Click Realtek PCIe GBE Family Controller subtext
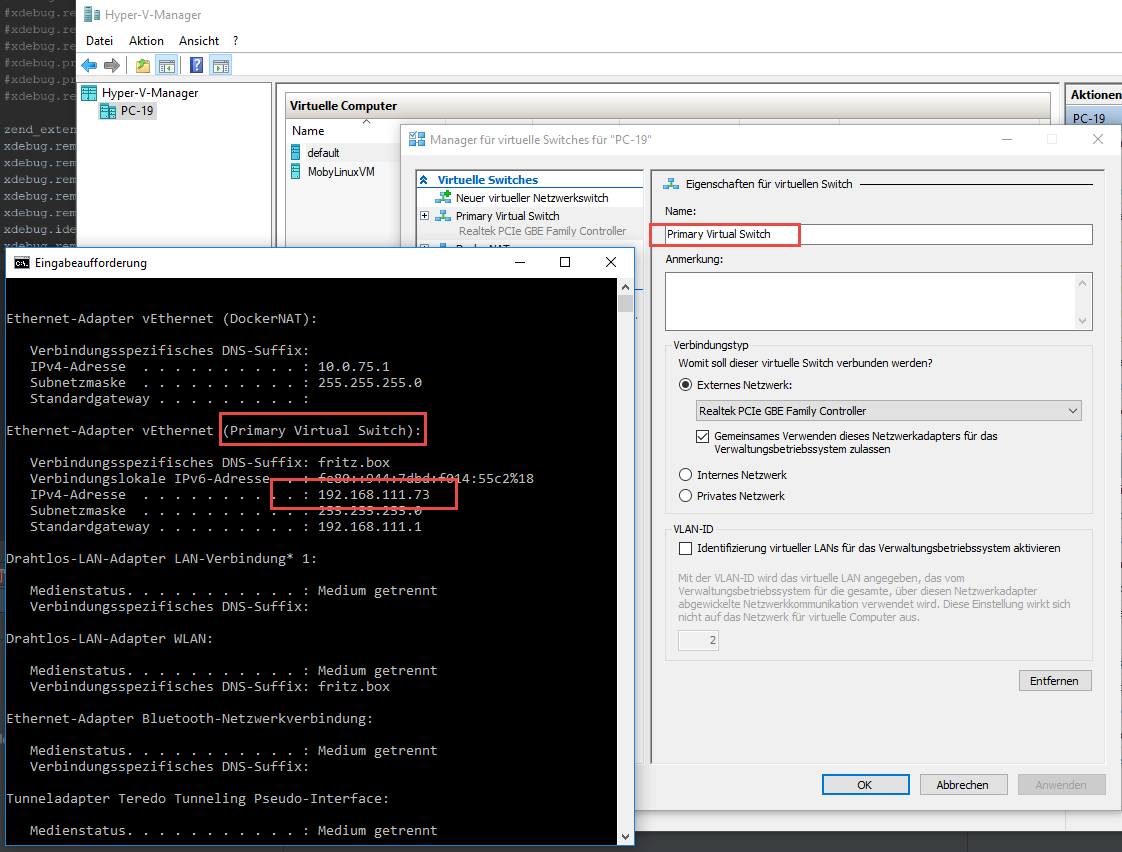Image resolution: width=1122 pixels, height=852 pixels. click(542, 231)
